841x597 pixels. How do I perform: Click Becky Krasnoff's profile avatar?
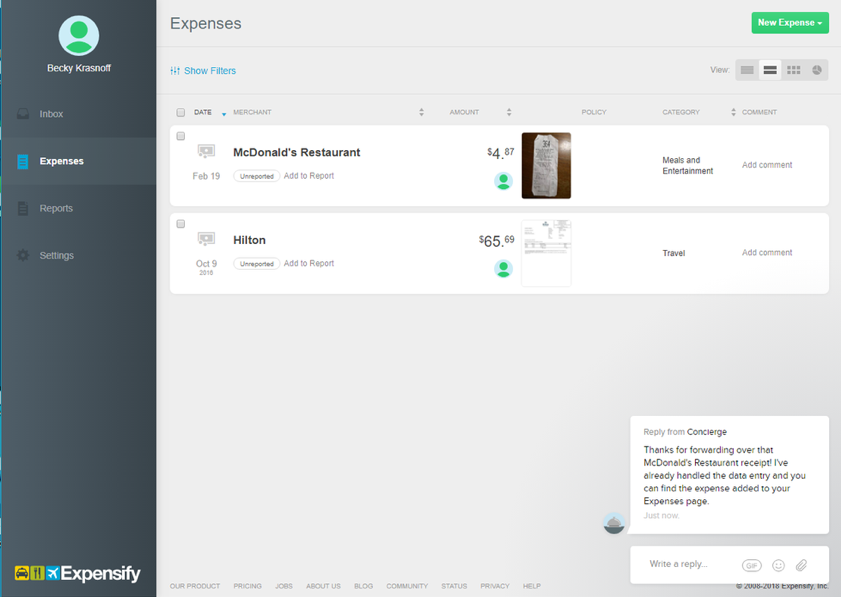point(79,35)
